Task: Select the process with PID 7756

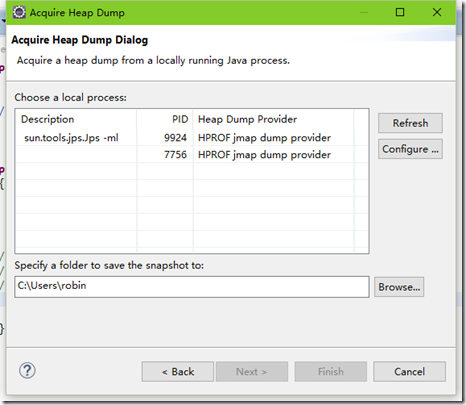Action: [x=192, y=155]
